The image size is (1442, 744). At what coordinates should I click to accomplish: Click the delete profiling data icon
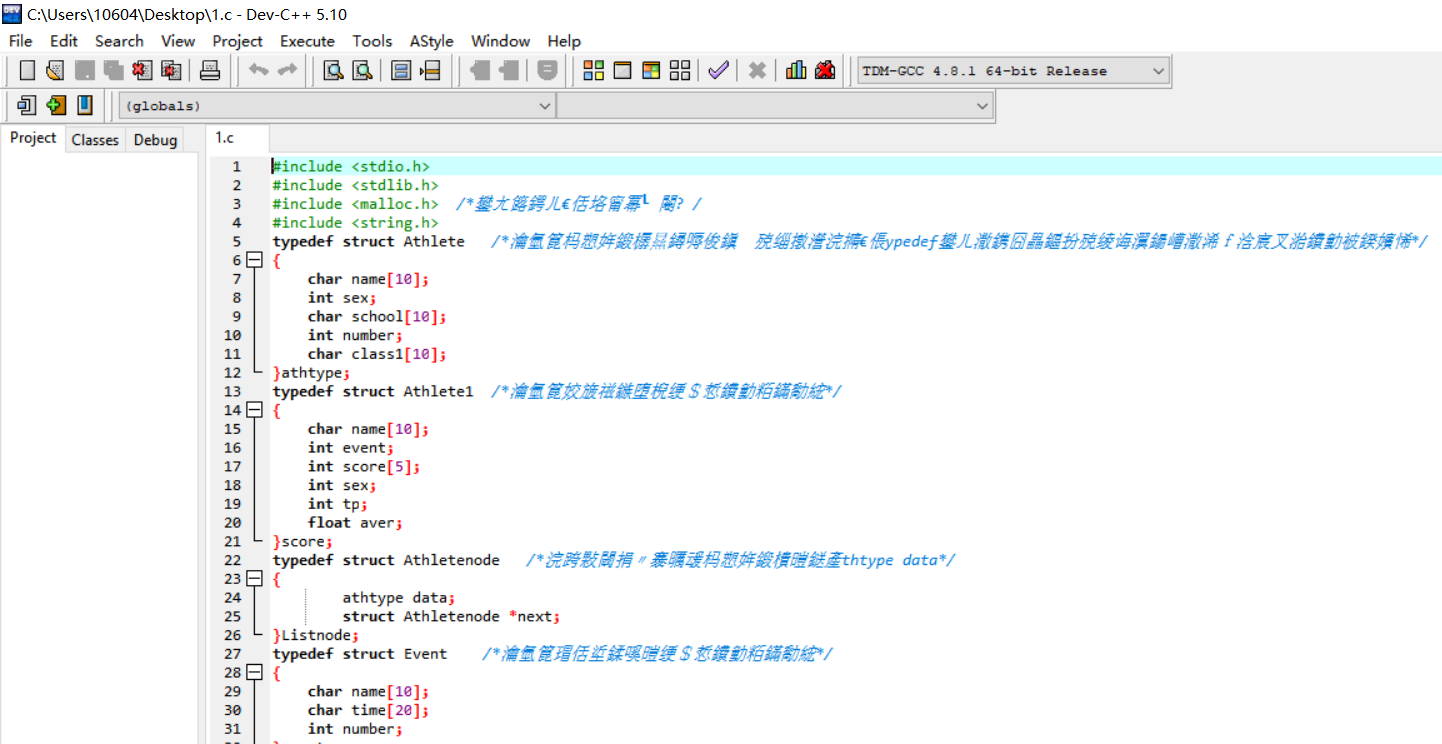tap(823, 70)
